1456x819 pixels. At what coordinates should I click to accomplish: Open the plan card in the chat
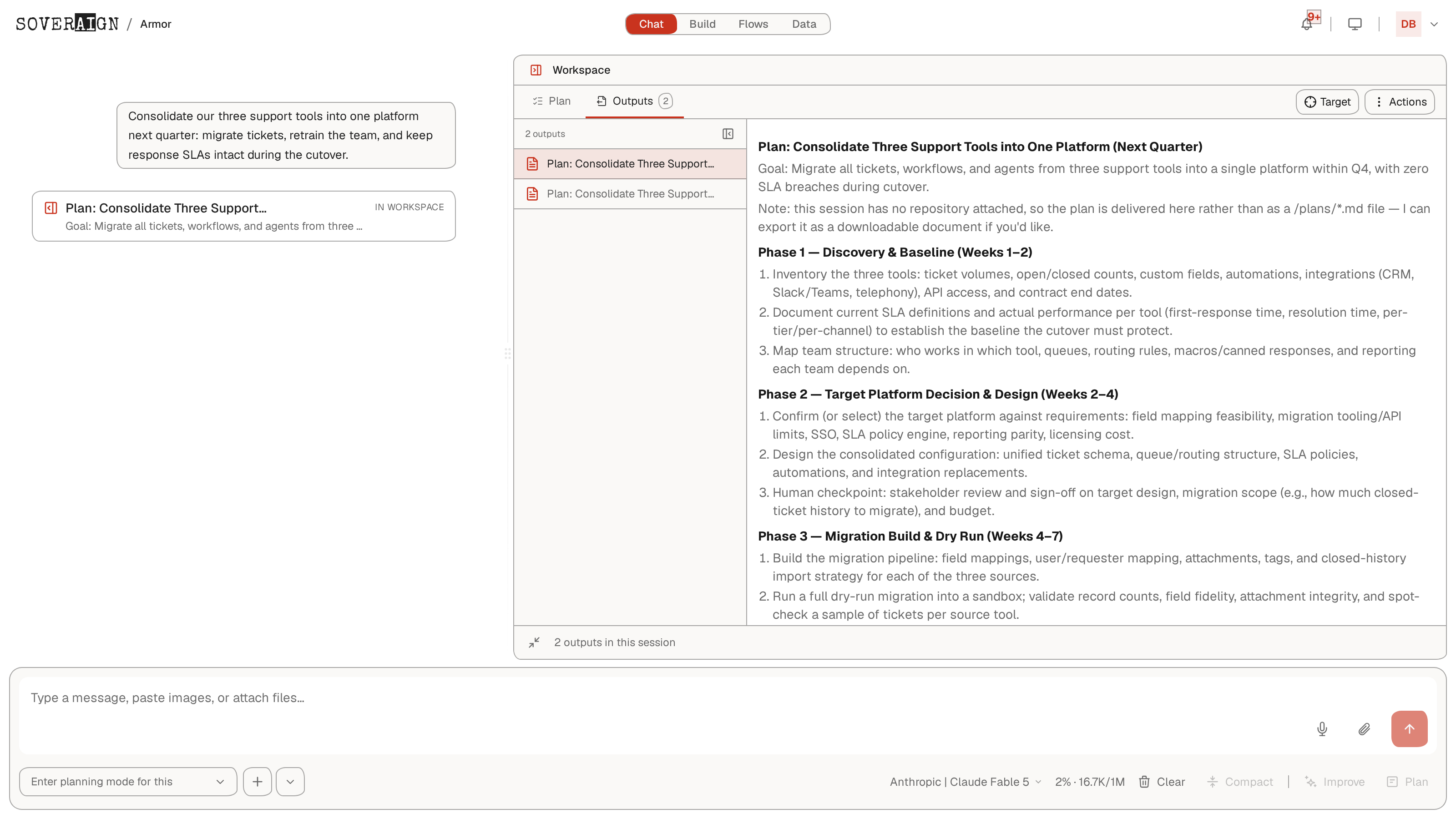click(x=243, y=216)
